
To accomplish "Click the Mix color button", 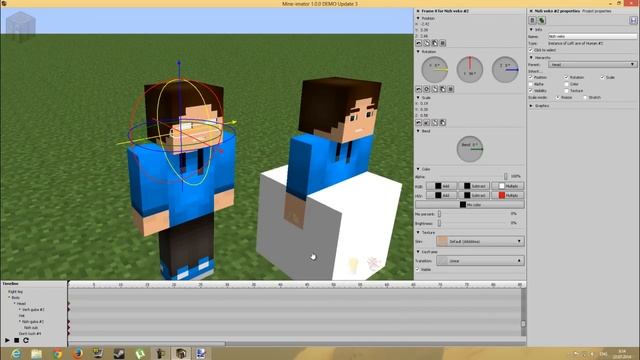I will coord(470,204).
